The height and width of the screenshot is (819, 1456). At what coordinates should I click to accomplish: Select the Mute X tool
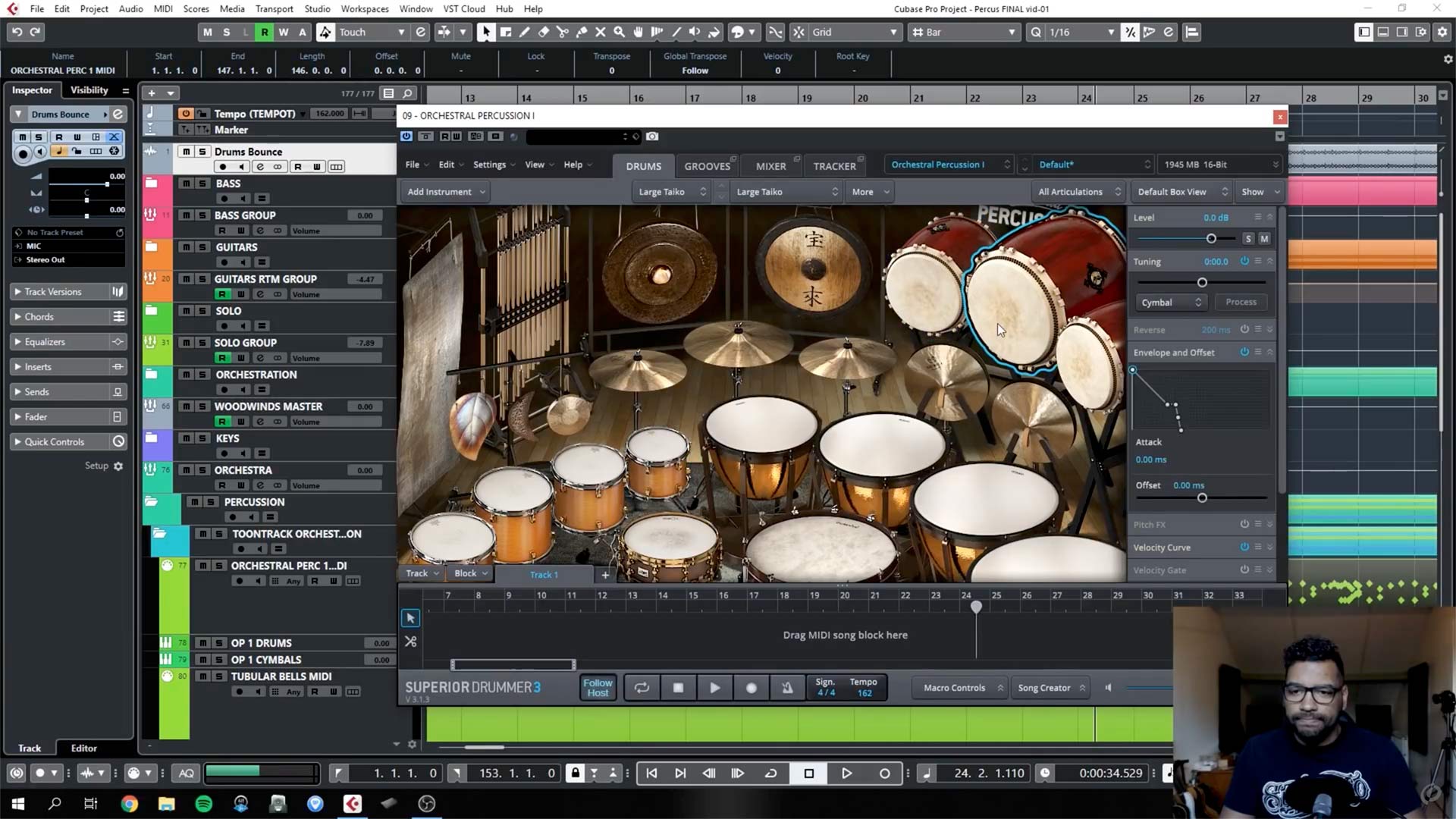point(600,32)
